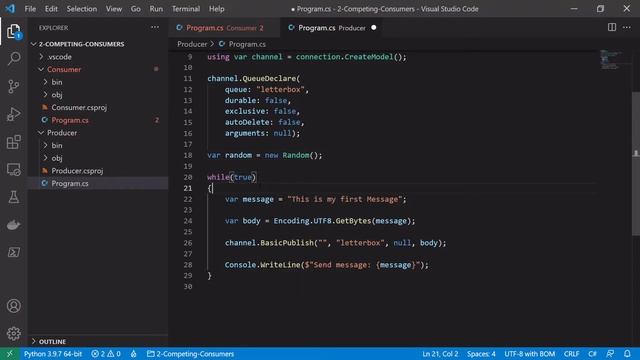640x360 pixels.
Task: Change indentation via Spaces: 4
Action: [x=481, y=354]
